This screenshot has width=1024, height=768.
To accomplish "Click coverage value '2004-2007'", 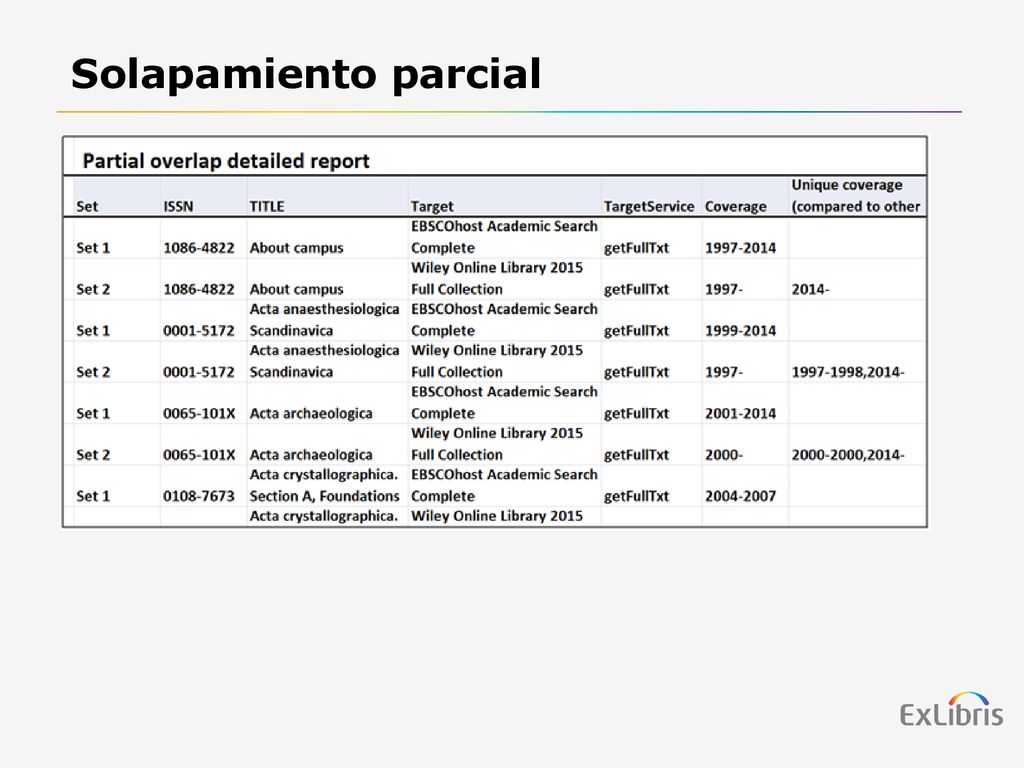I will pos(741,496).
